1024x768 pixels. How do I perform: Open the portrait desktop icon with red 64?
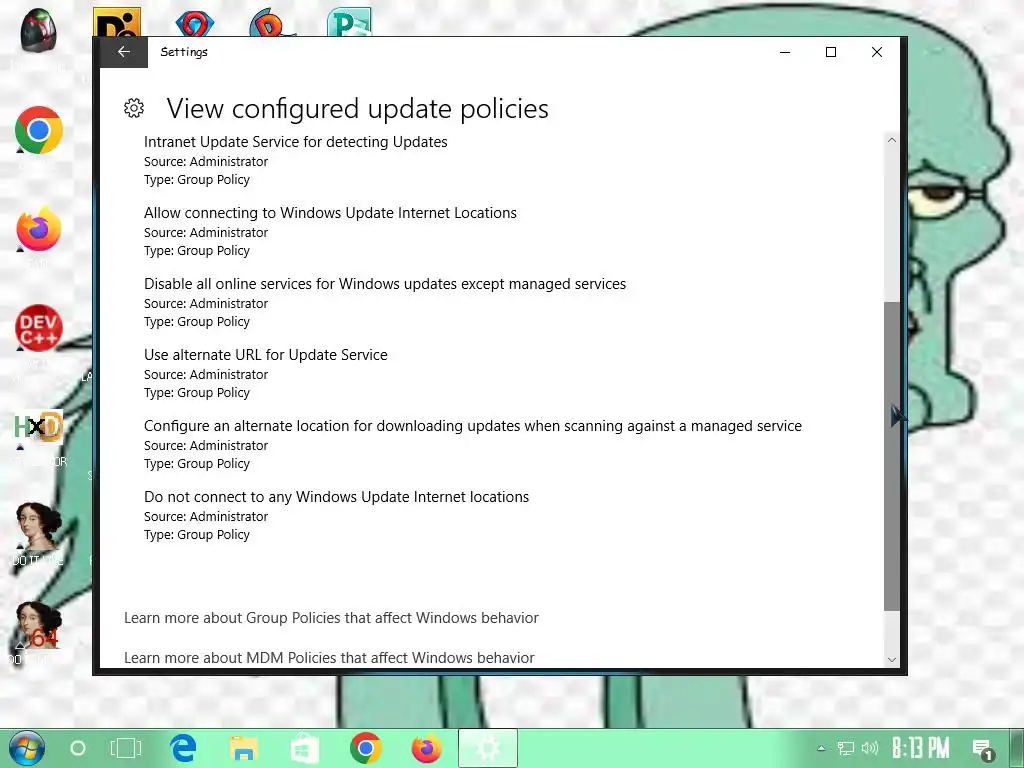point(39,626)
